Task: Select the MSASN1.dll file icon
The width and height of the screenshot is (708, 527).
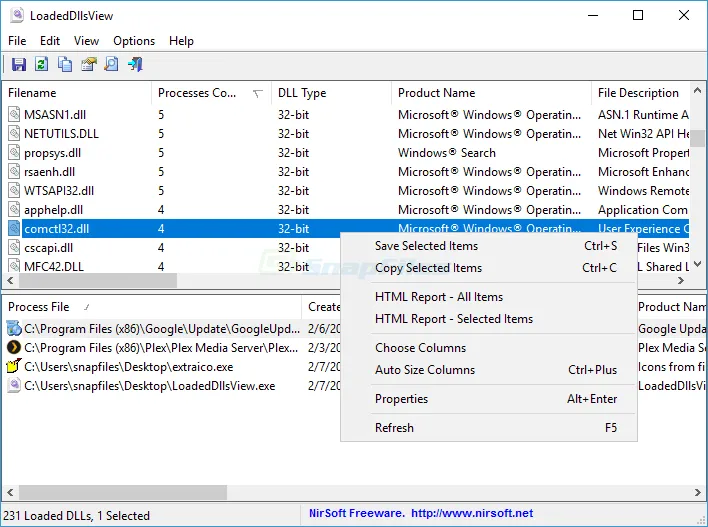Action: [14, 115]
